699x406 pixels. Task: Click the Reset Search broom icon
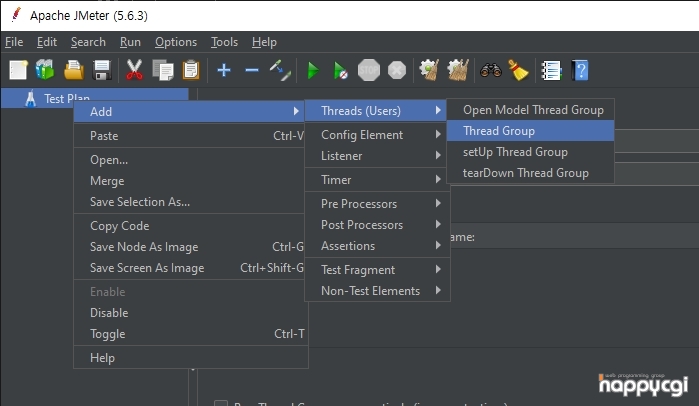coord(518,70)
